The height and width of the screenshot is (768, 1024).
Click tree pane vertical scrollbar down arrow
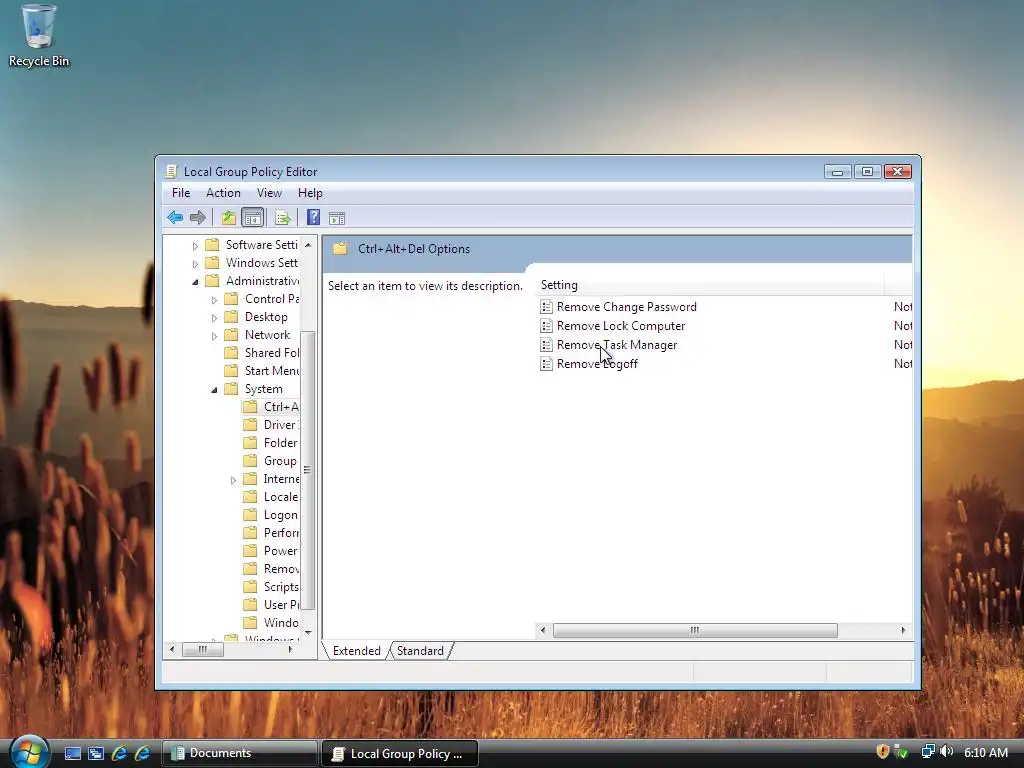308,632
